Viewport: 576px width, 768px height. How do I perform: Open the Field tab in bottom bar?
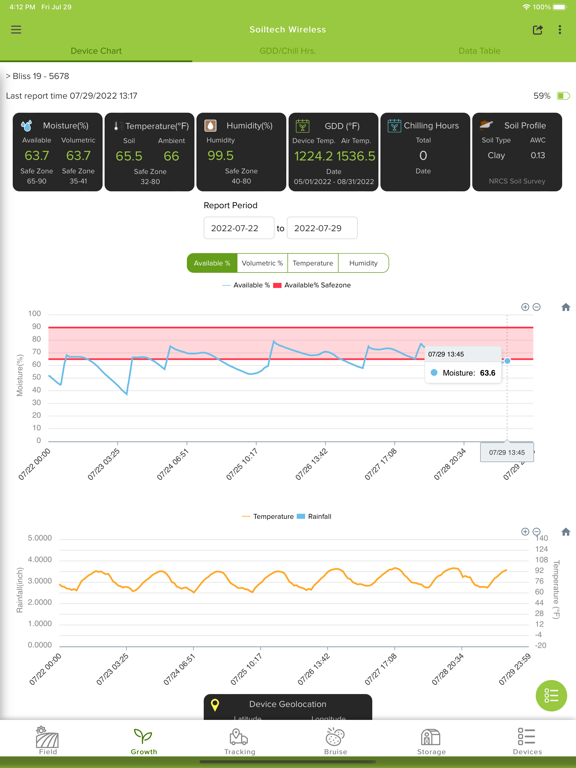tap(48, 740)
